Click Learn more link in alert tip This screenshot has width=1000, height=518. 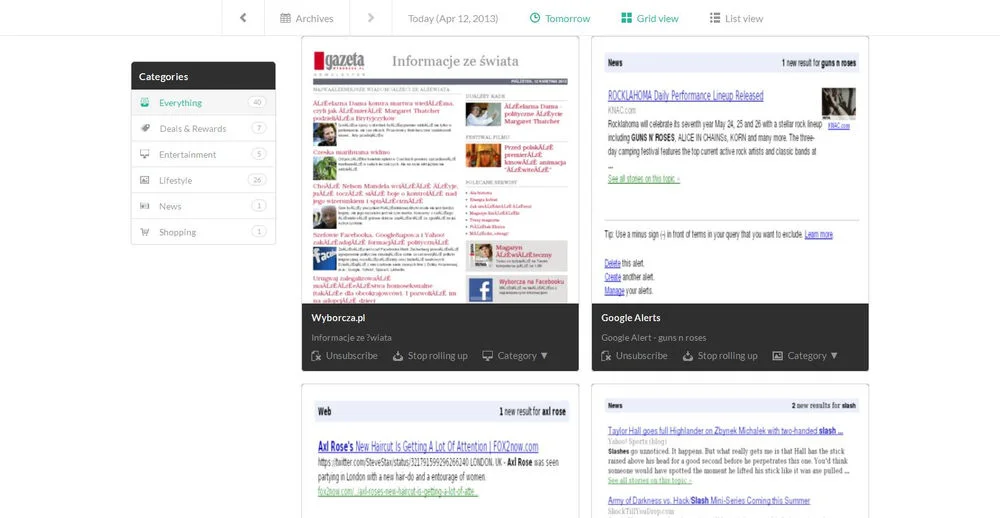[x=818, y=235]
